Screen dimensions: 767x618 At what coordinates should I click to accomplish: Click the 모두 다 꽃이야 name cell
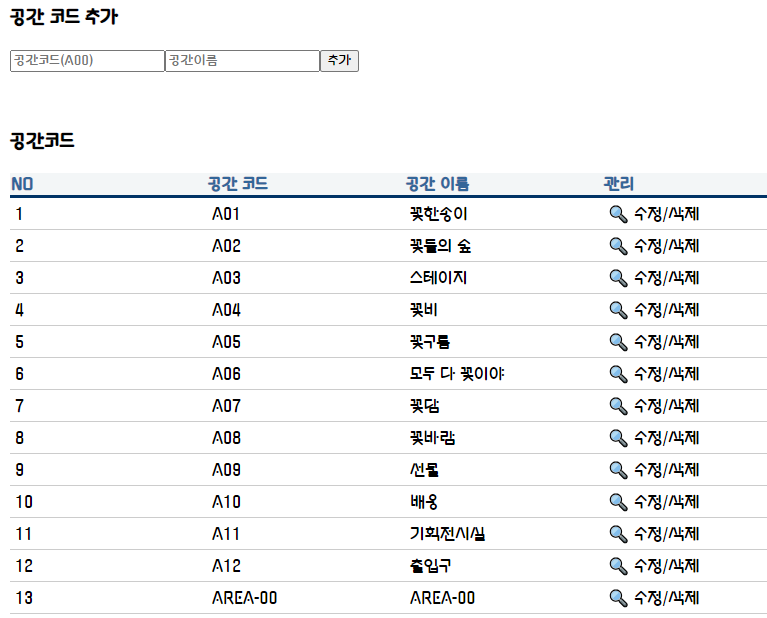[x=457, y=374]
